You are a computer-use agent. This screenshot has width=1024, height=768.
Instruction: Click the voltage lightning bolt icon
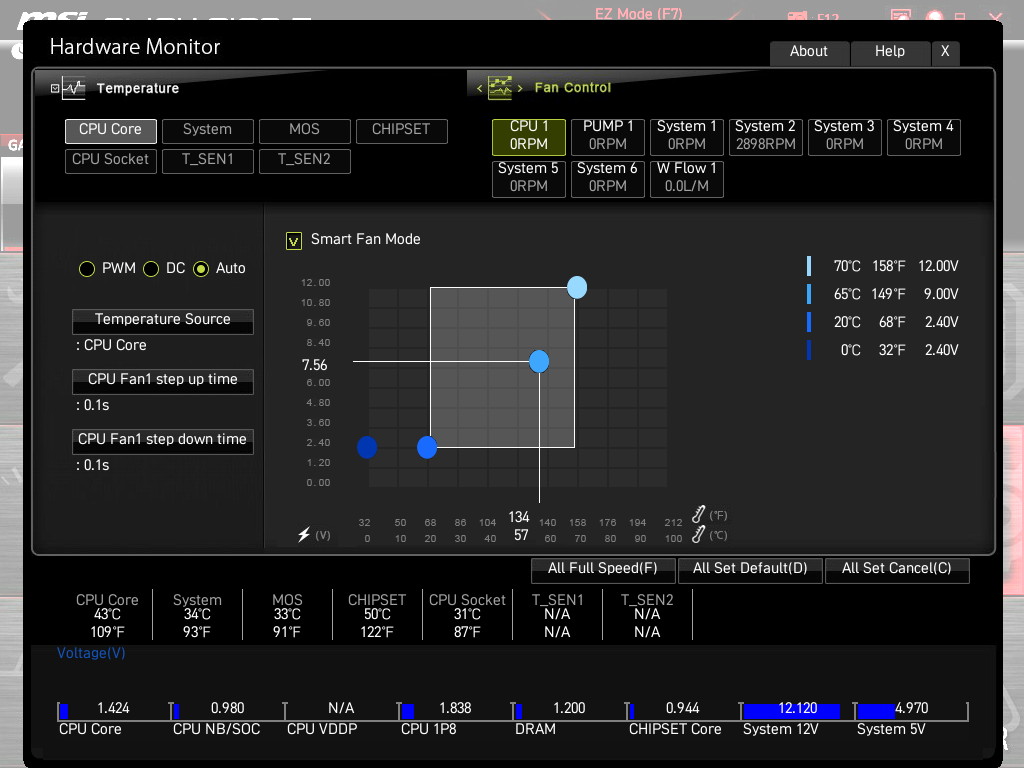click(304, 535)
